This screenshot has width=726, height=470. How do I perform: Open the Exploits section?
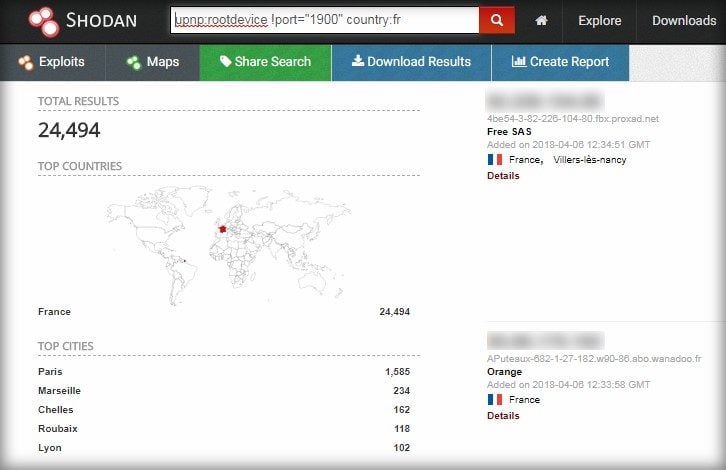[x=52, y=62]
